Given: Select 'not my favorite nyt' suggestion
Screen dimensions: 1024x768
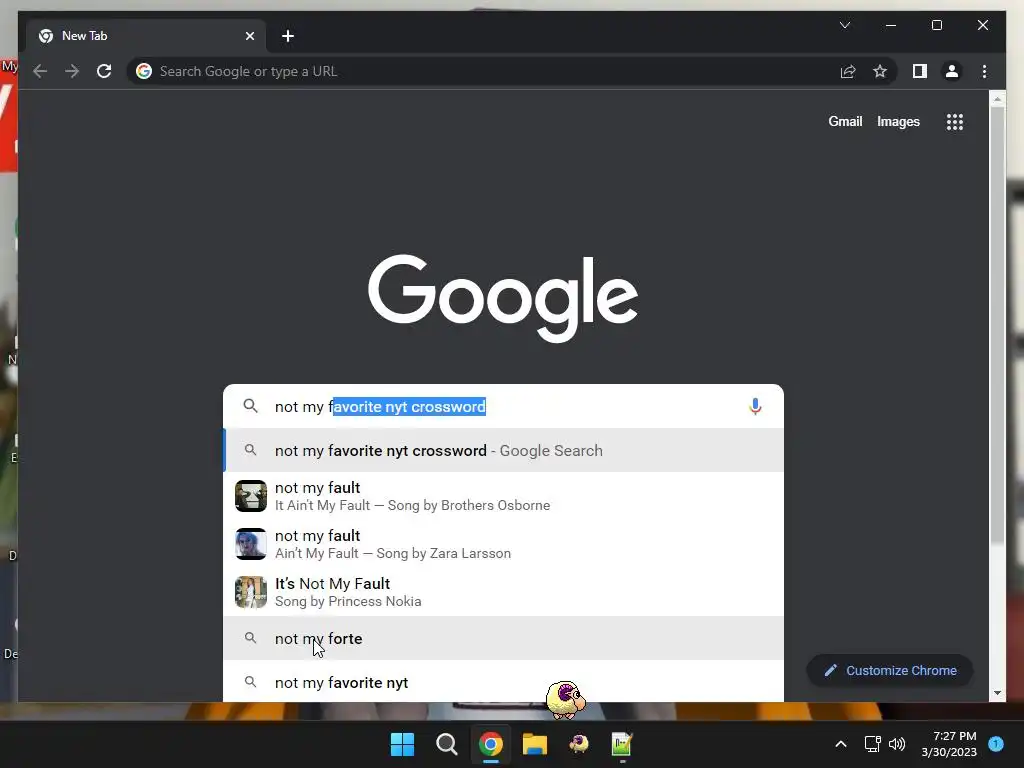Looking at the screenshot, I should (x=503, y=682).
